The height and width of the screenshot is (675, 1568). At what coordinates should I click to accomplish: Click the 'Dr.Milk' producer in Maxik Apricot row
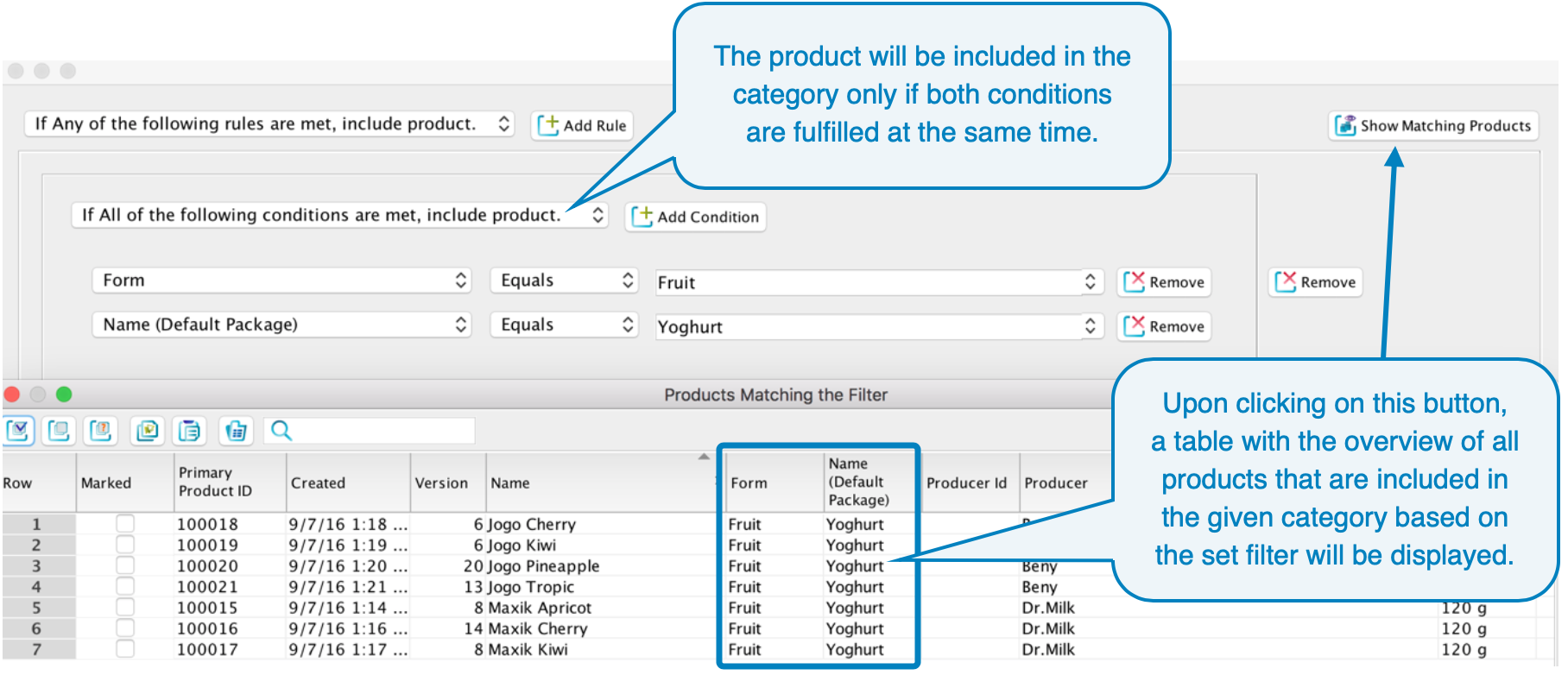pos(1048,607)
